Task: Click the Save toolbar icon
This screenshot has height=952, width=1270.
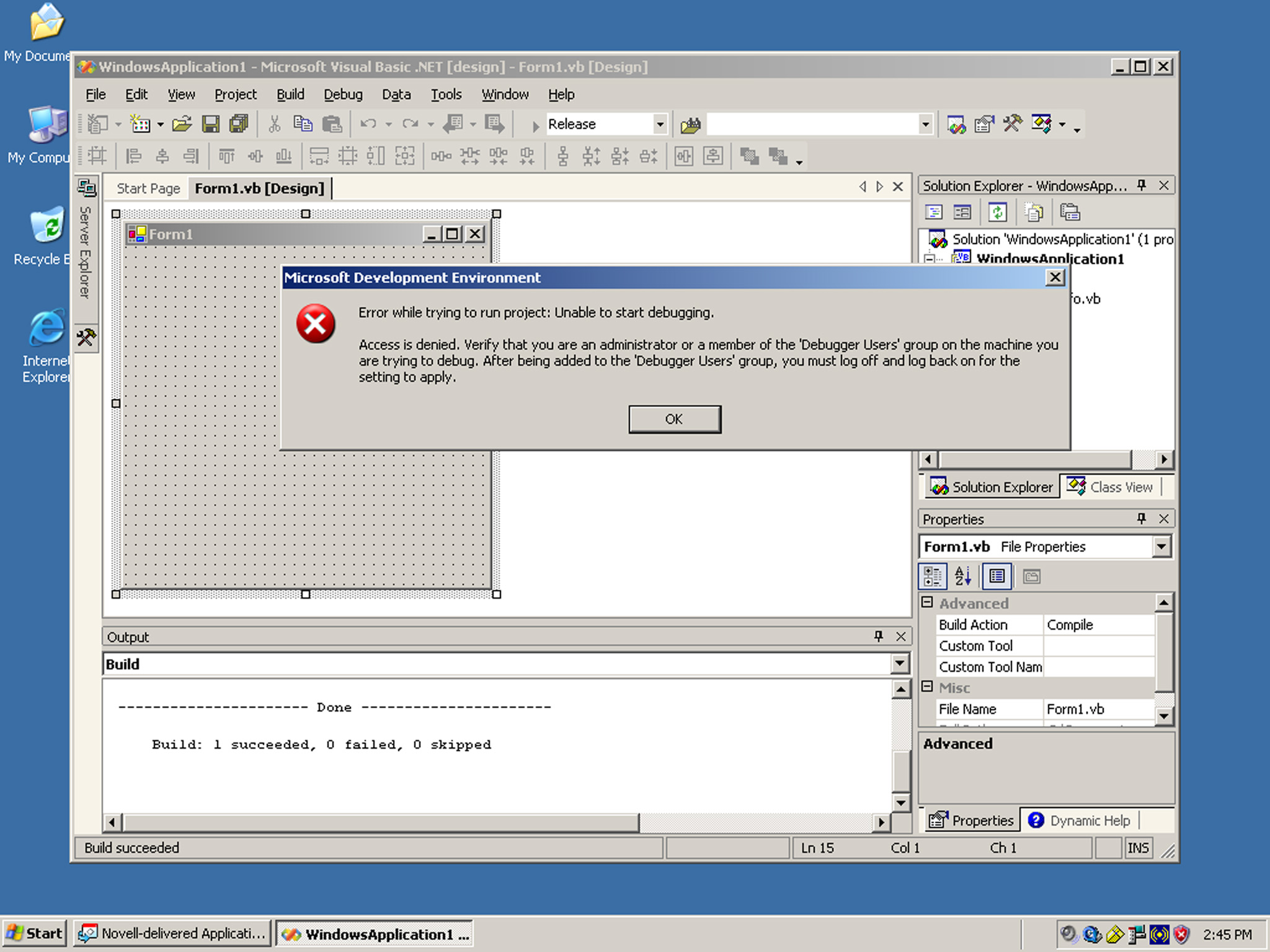Action: pyautogui.click(x=211, y=125)
